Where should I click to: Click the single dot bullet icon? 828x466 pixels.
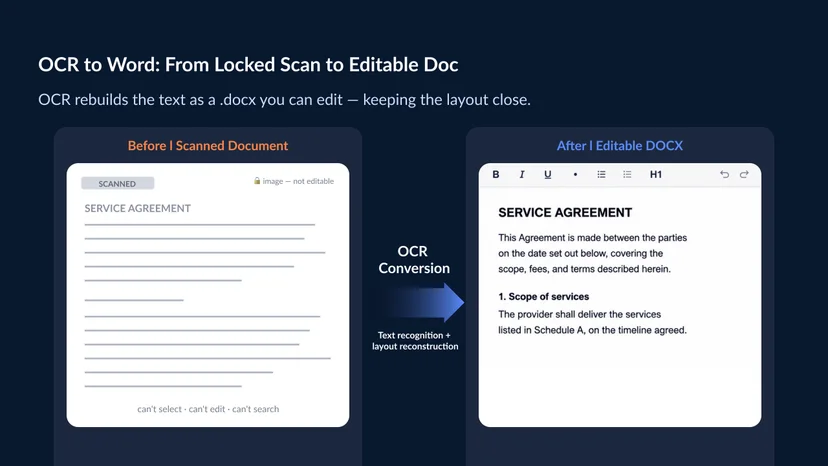[575, 174]
